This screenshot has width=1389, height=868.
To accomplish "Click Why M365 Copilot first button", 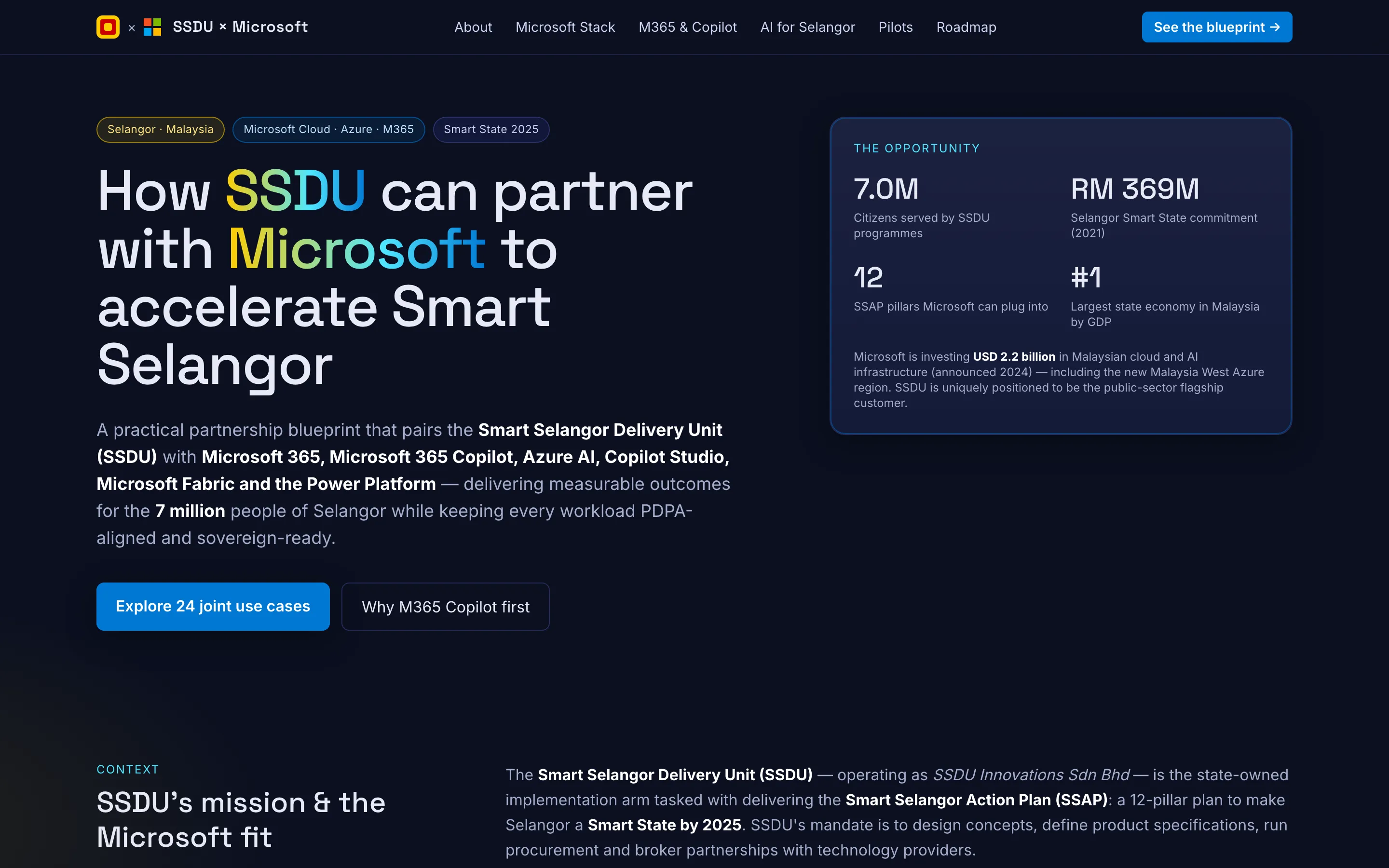I will (x=446, y=606).
